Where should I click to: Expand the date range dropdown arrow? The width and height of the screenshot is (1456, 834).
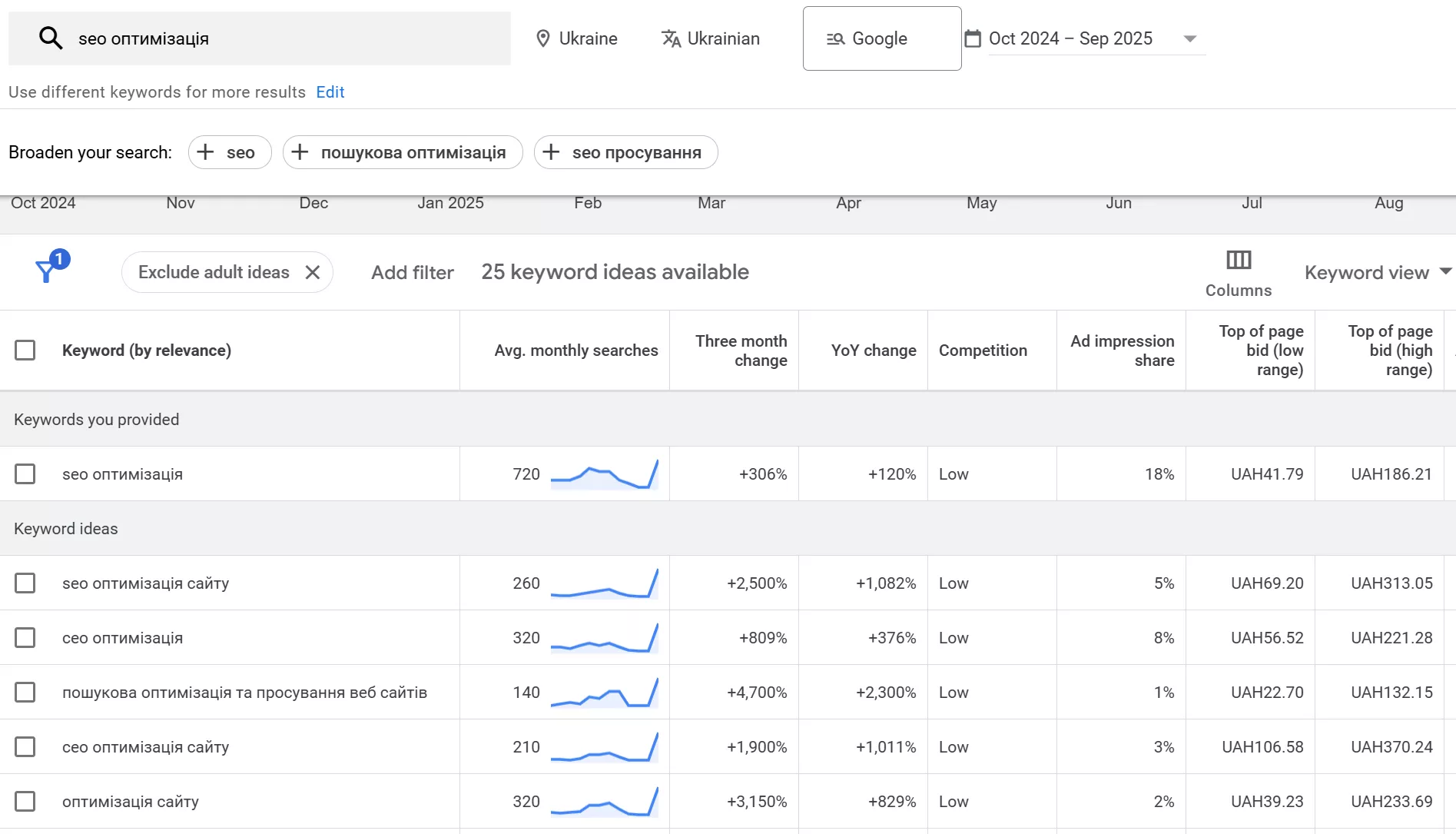click(x=1189, y=38)
